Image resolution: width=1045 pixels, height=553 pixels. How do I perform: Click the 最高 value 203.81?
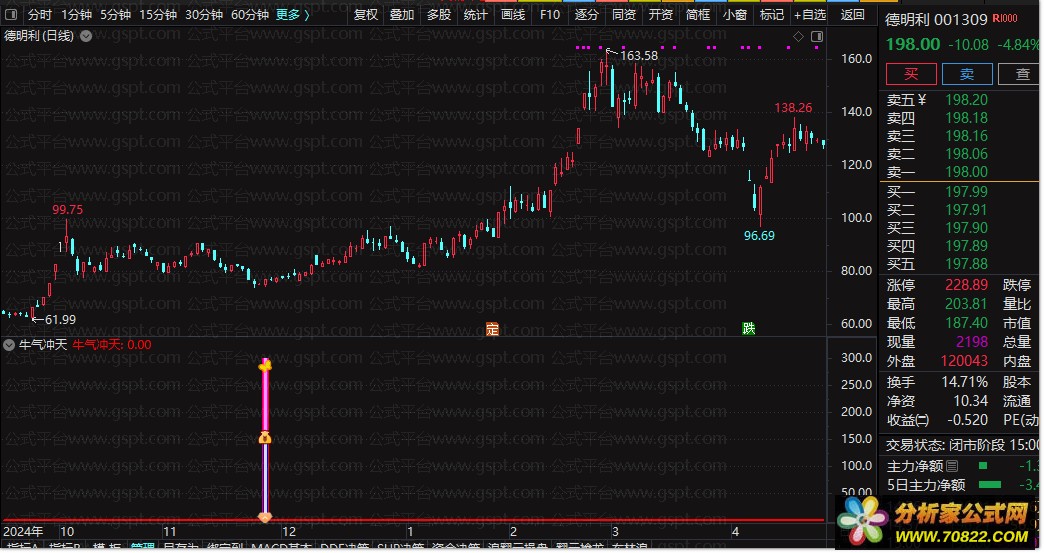[x=966, y=304]
